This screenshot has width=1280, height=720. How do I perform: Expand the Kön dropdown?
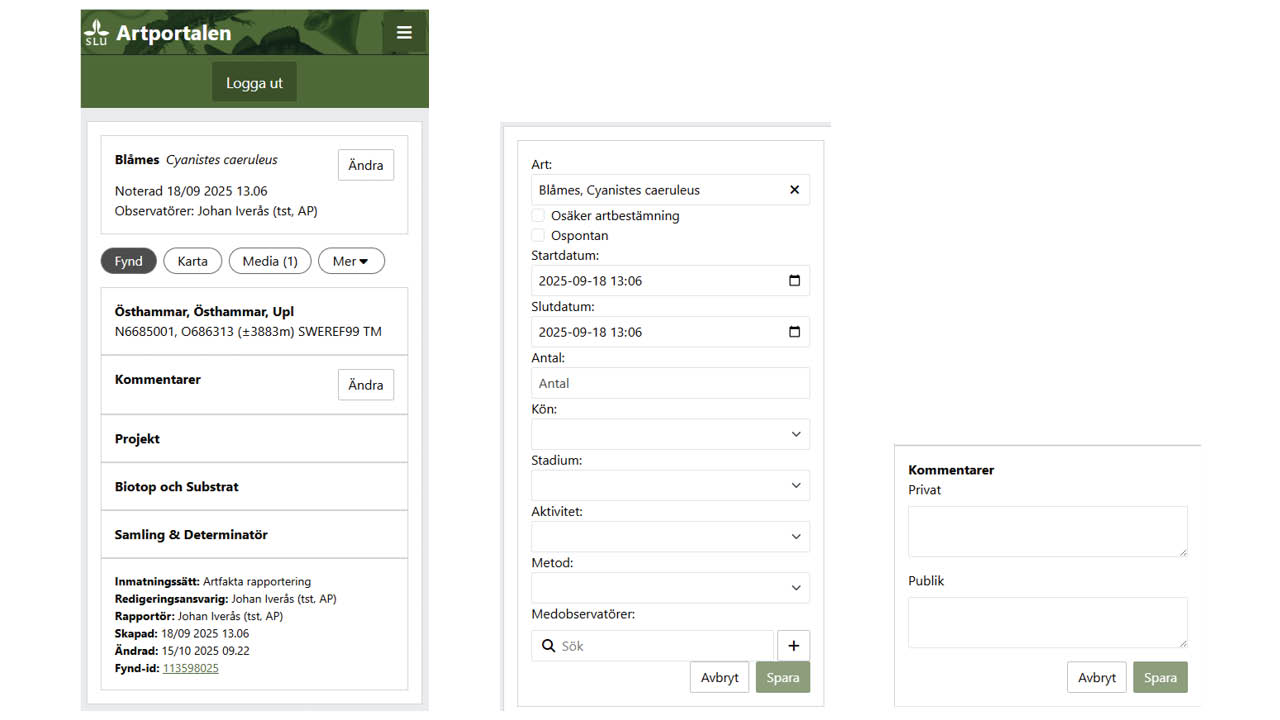pos(670,434)
